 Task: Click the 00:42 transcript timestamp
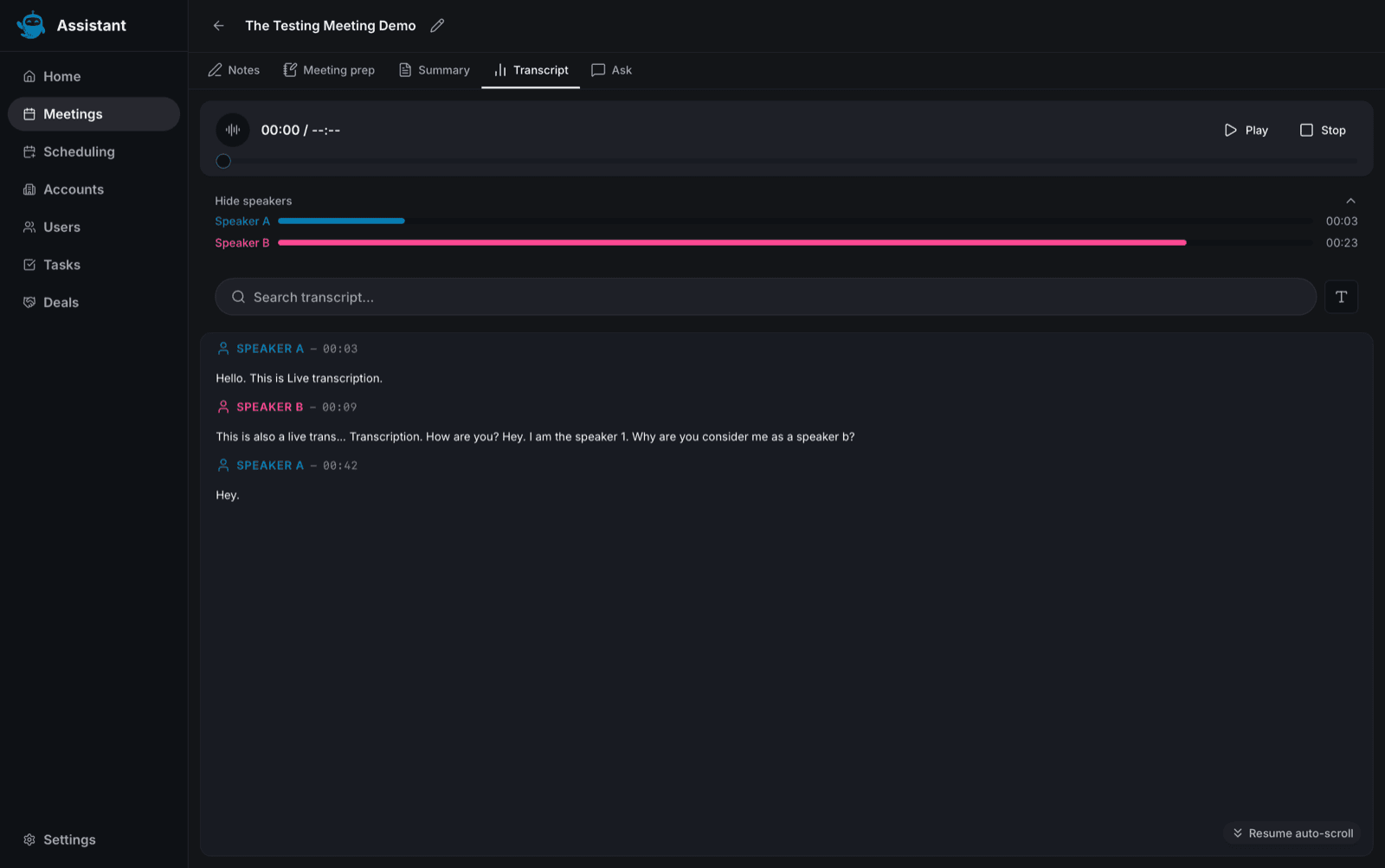coord(340,466)
